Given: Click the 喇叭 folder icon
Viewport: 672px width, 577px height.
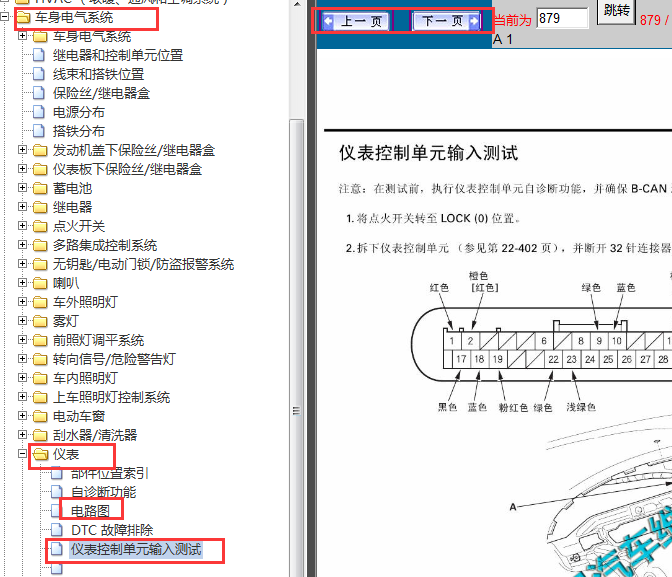Looking at the screenshot, I should pyautogui.click(x=40, y=283).
